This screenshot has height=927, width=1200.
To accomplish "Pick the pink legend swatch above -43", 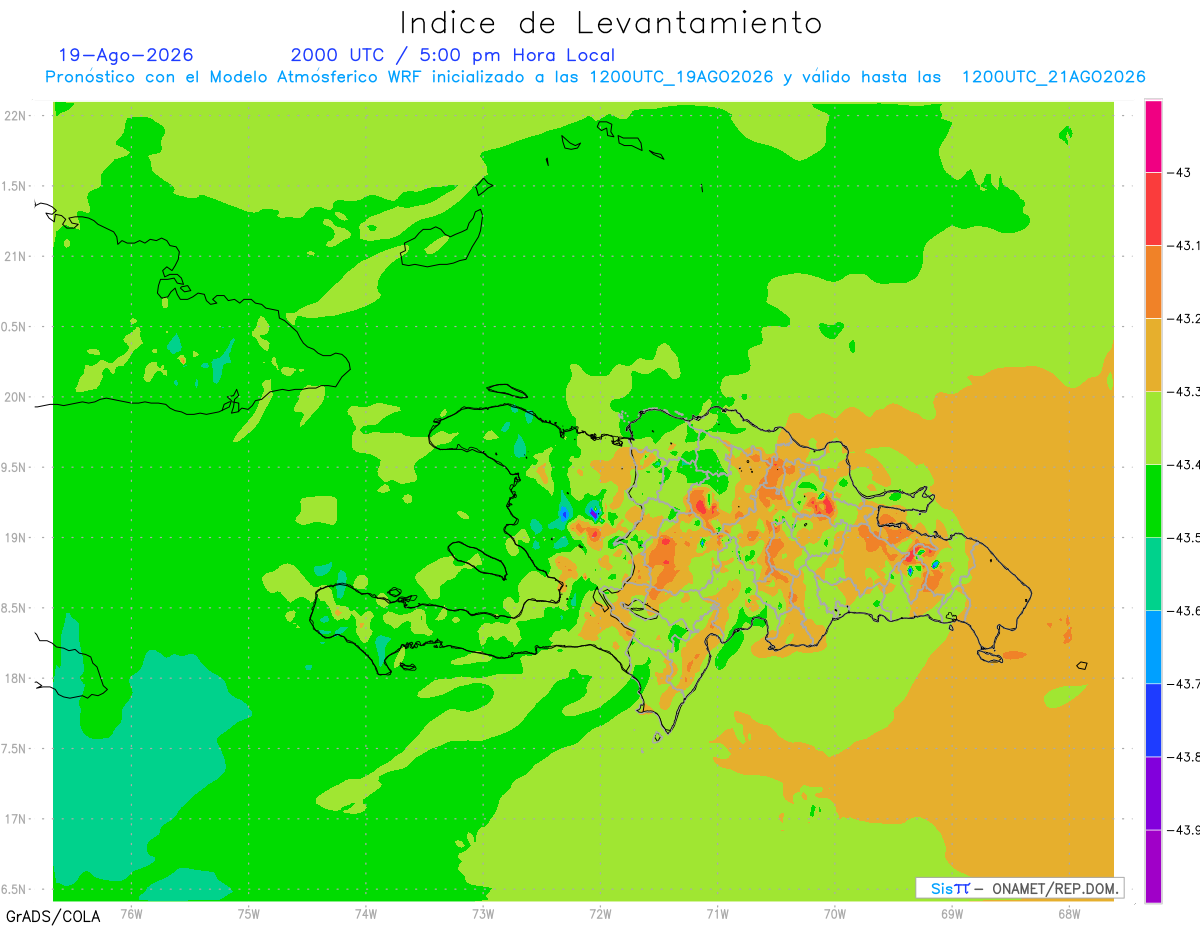I will pos(1153,136).
